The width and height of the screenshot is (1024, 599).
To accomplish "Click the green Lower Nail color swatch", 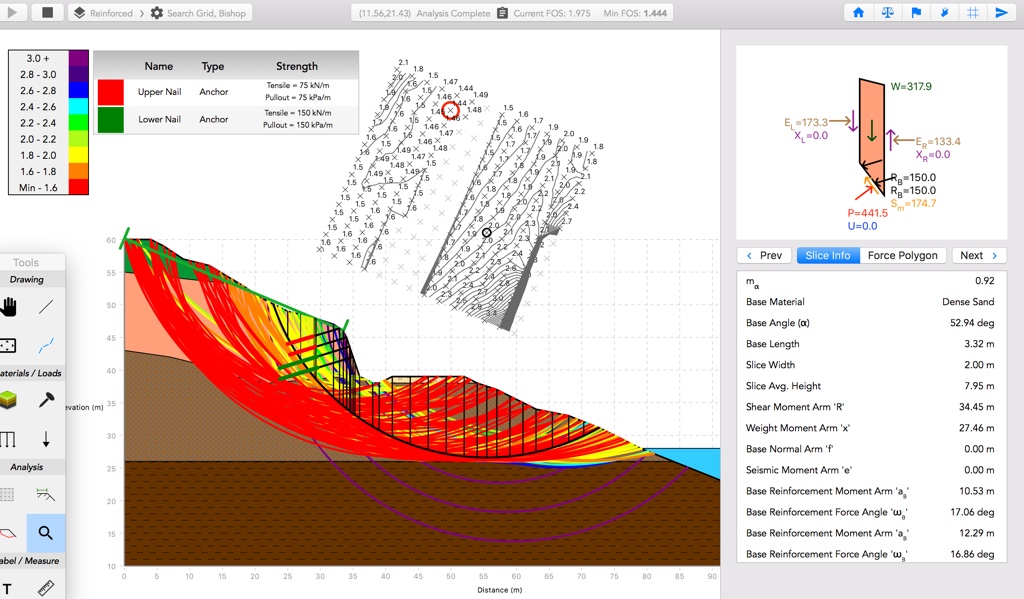I will (x=110, y=120).
